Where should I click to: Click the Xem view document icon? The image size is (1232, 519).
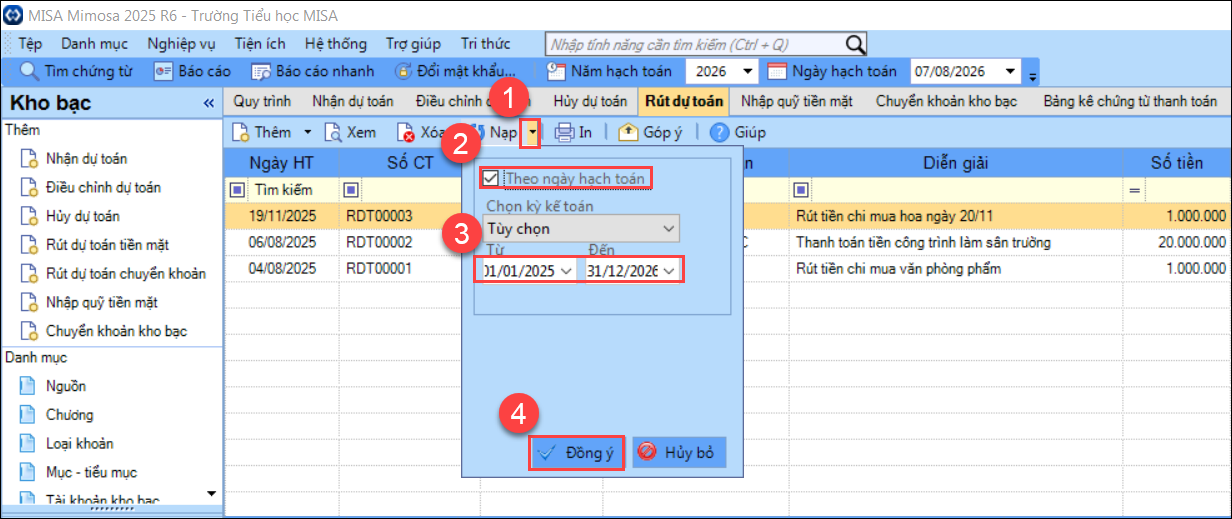coord(332,132)
